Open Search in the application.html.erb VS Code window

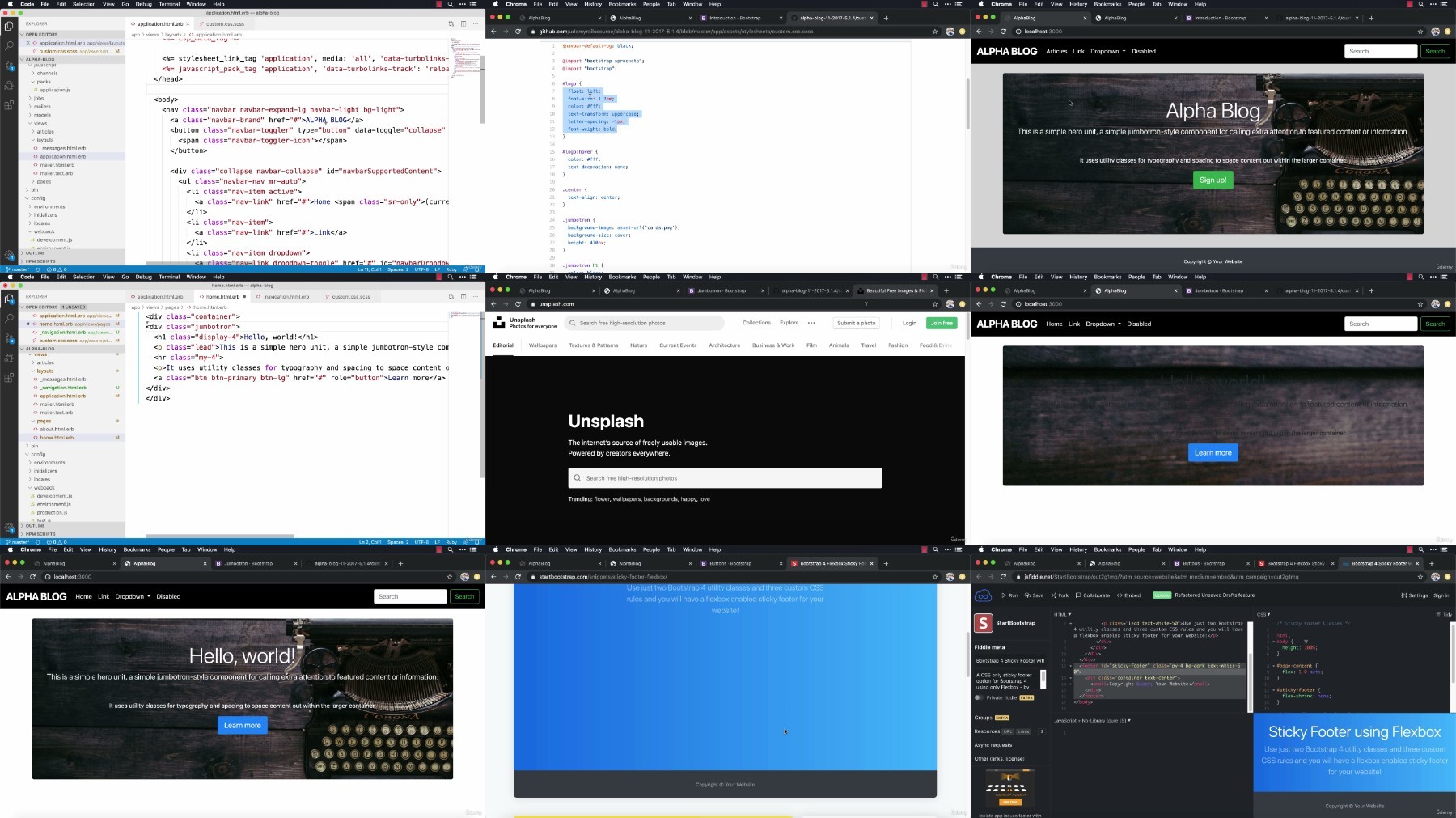(x=9, y=45)
